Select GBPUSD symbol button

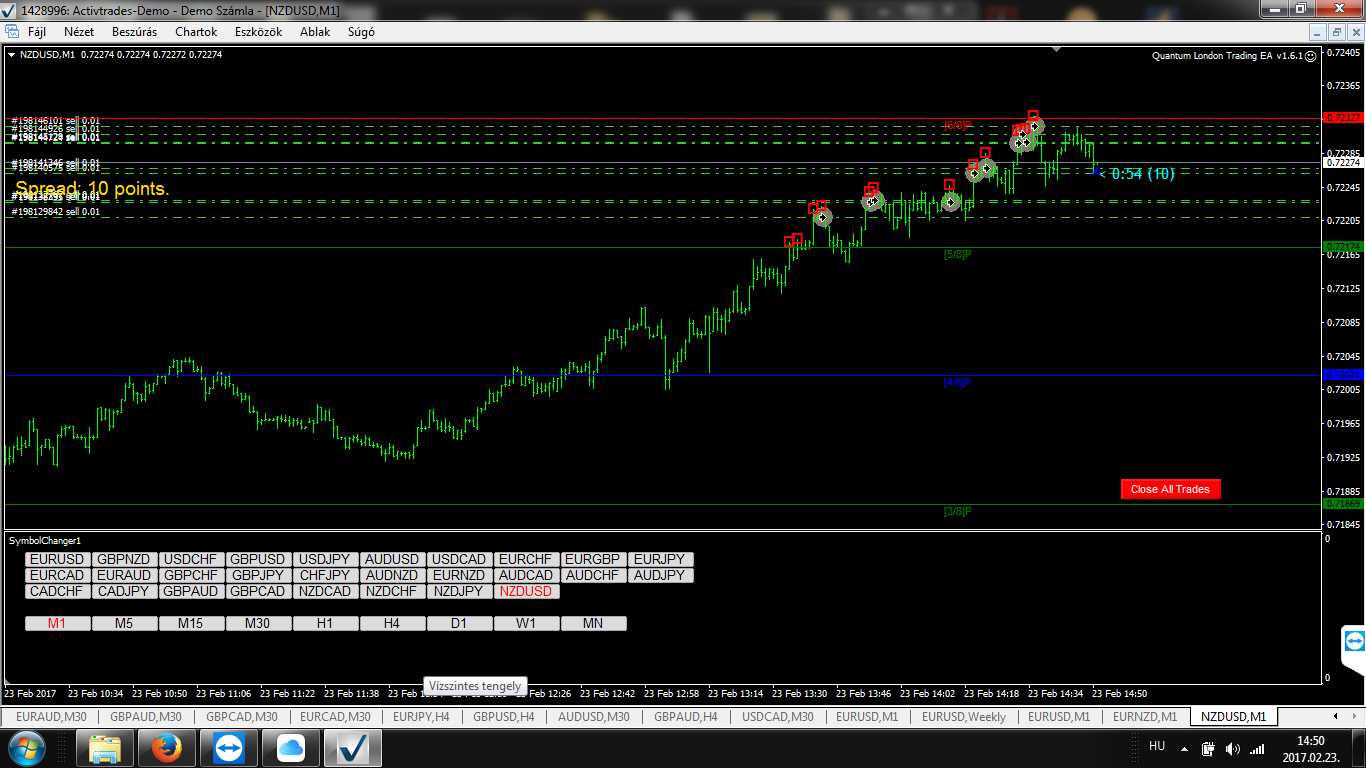click(259, 560)
